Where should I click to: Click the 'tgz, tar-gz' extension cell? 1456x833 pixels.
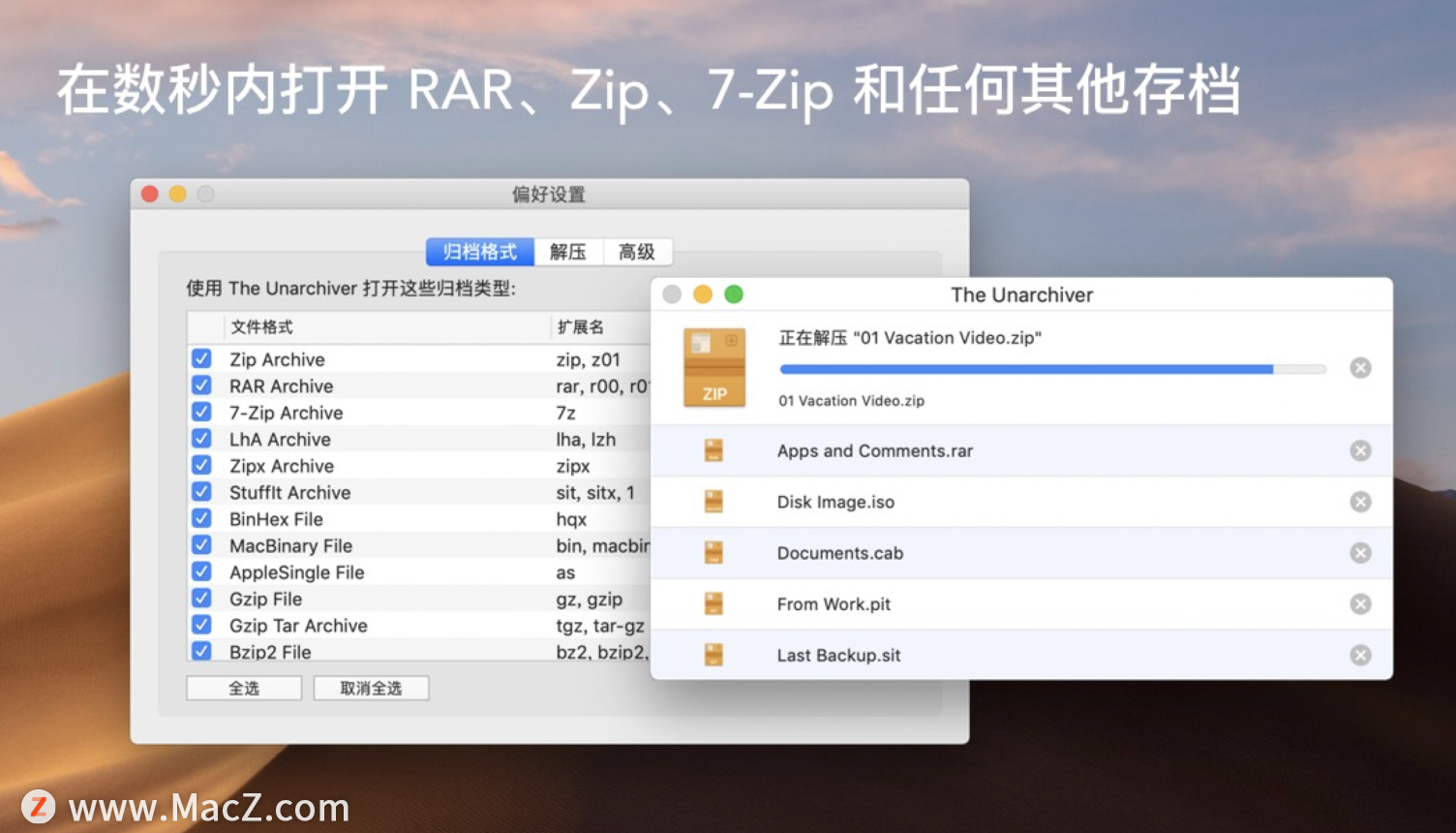(600, 626)
